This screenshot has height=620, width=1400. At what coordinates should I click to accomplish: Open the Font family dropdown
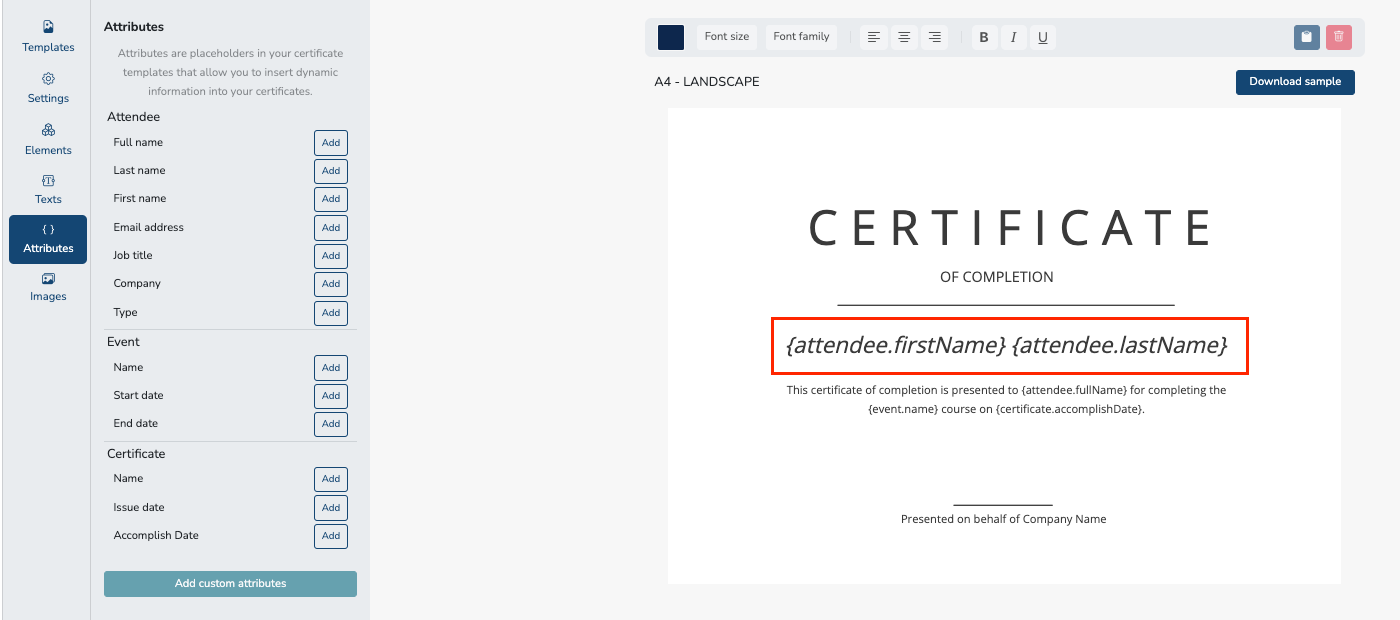(801, 37)
